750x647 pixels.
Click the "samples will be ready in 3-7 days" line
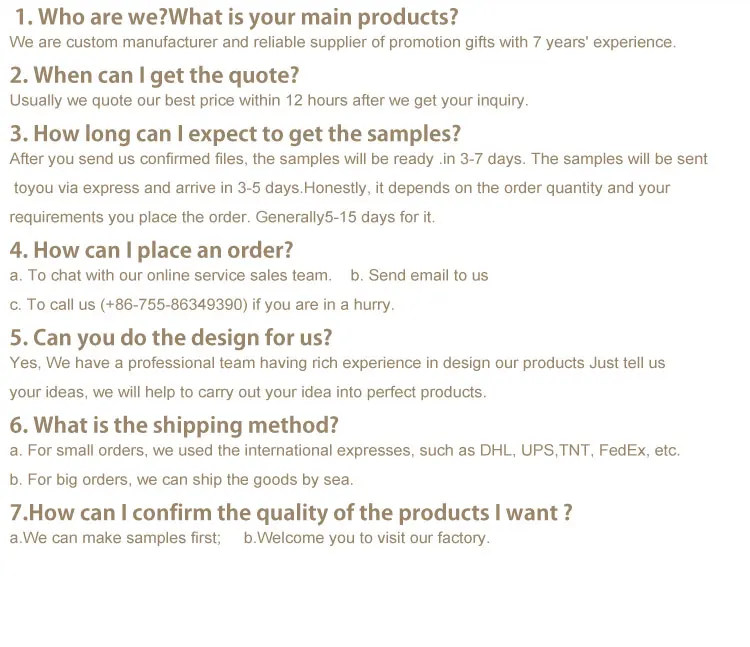358,159
